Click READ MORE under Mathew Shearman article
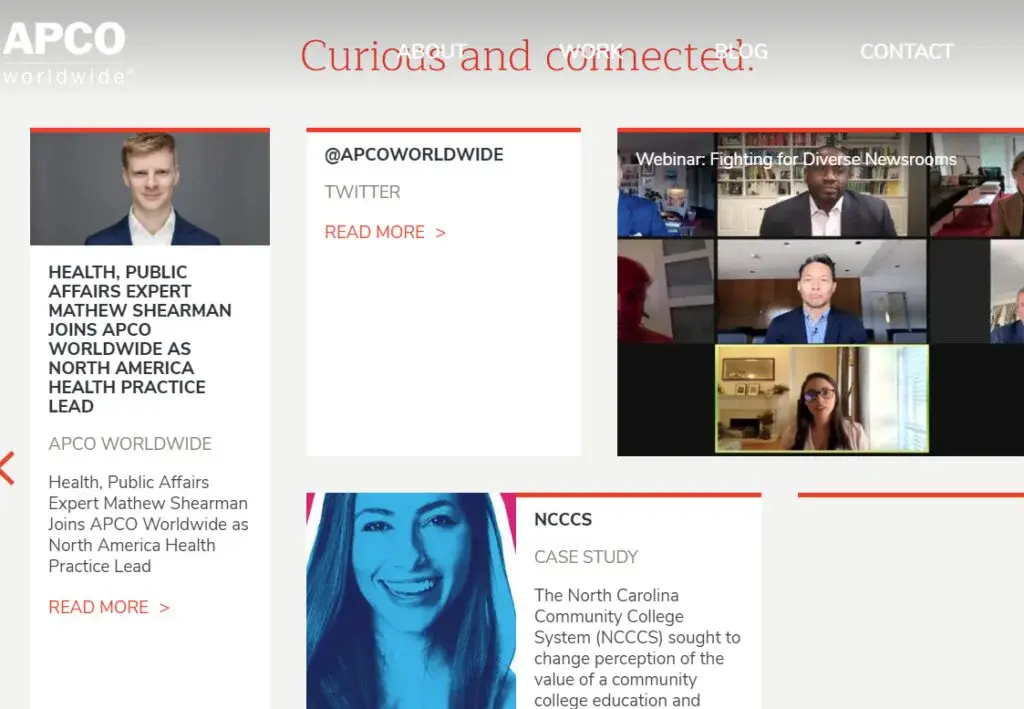1024x709 pixels. click(109, 607)
